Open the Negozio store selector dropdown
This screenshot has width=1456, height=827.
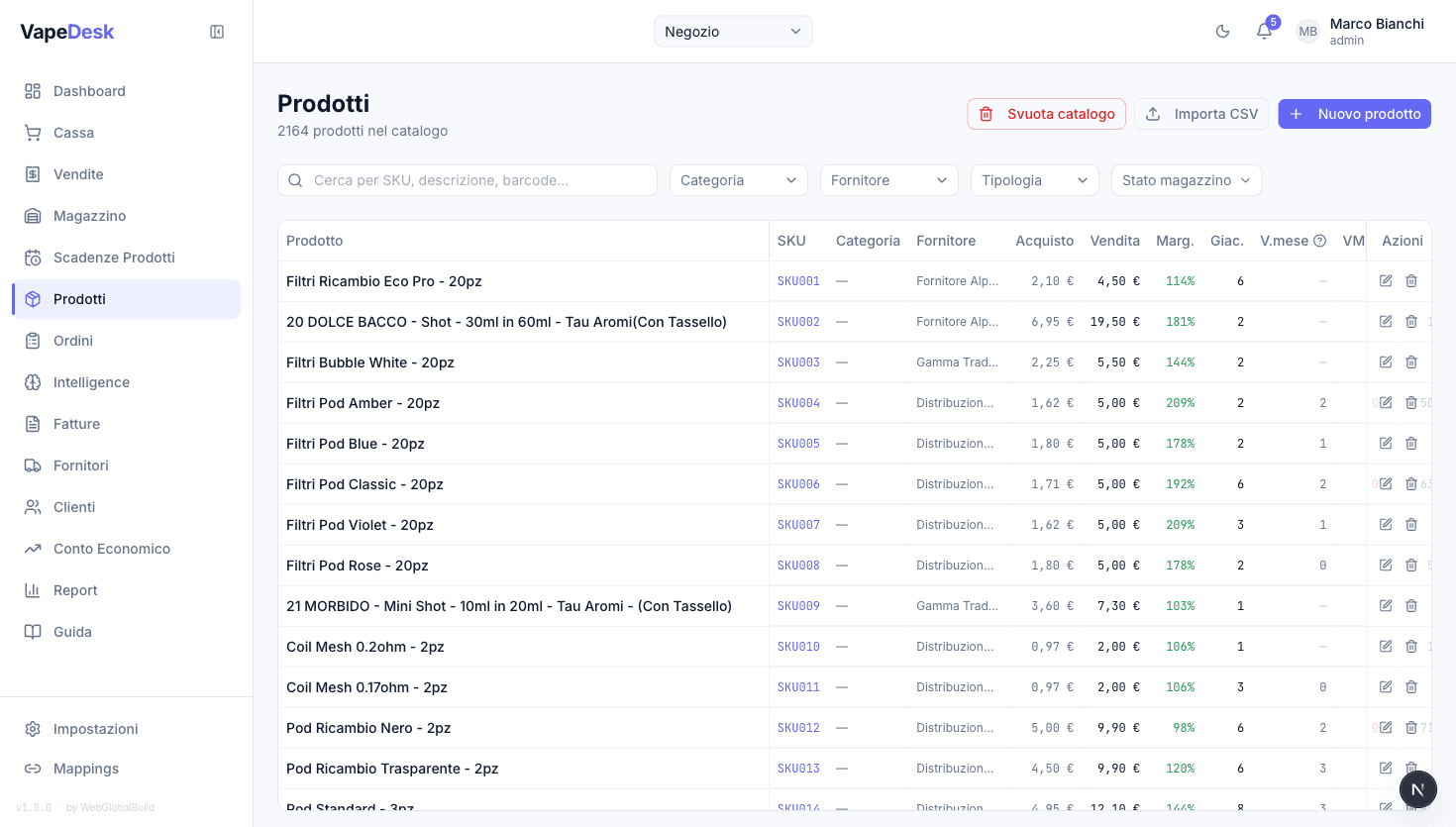(733, 32)
